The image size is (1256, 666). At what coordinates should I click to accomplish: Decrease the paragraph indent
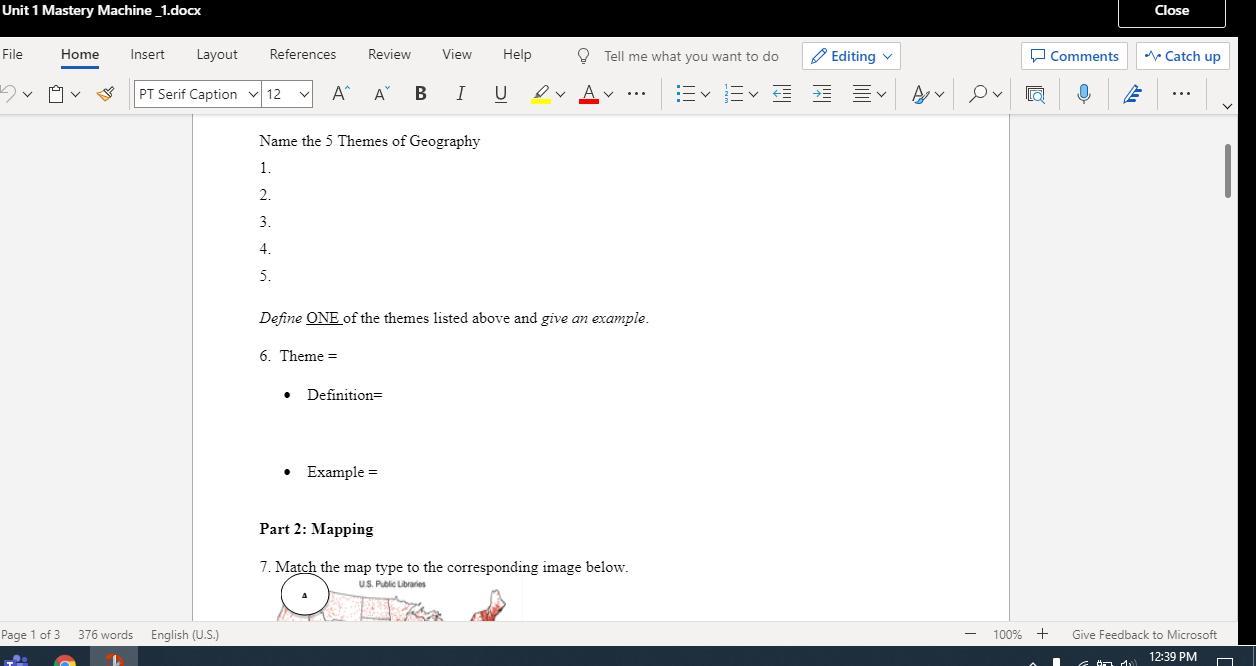tap(782, 94)
